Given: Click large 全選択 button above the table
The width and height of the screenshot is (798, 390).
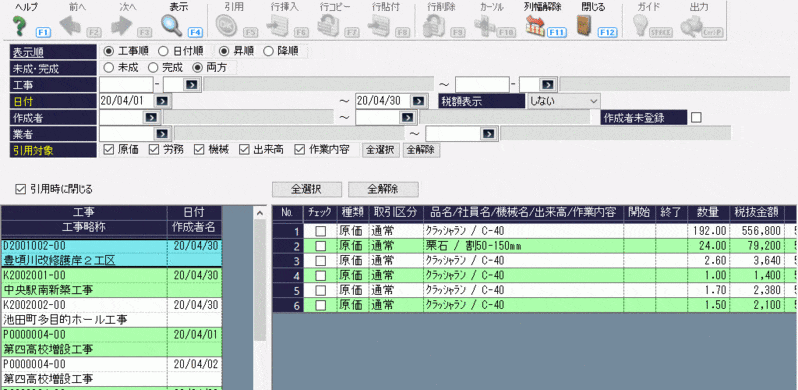Looking at the screenshot, I should [x=307, y=189].
